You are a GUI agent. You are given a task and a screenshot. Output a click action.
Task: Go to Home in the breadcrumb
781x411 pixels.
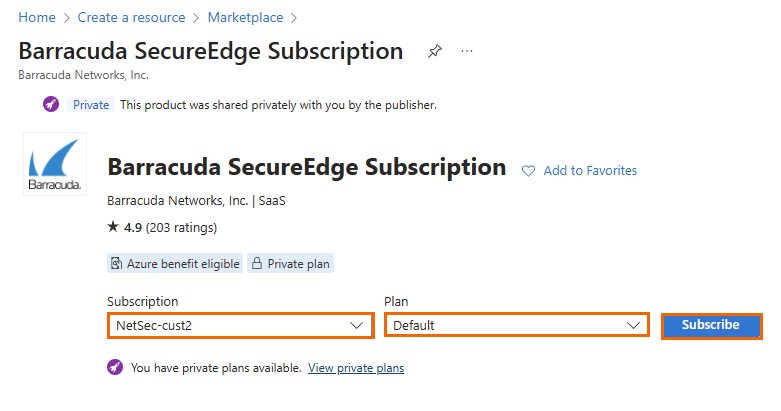(x=37, y=17)
